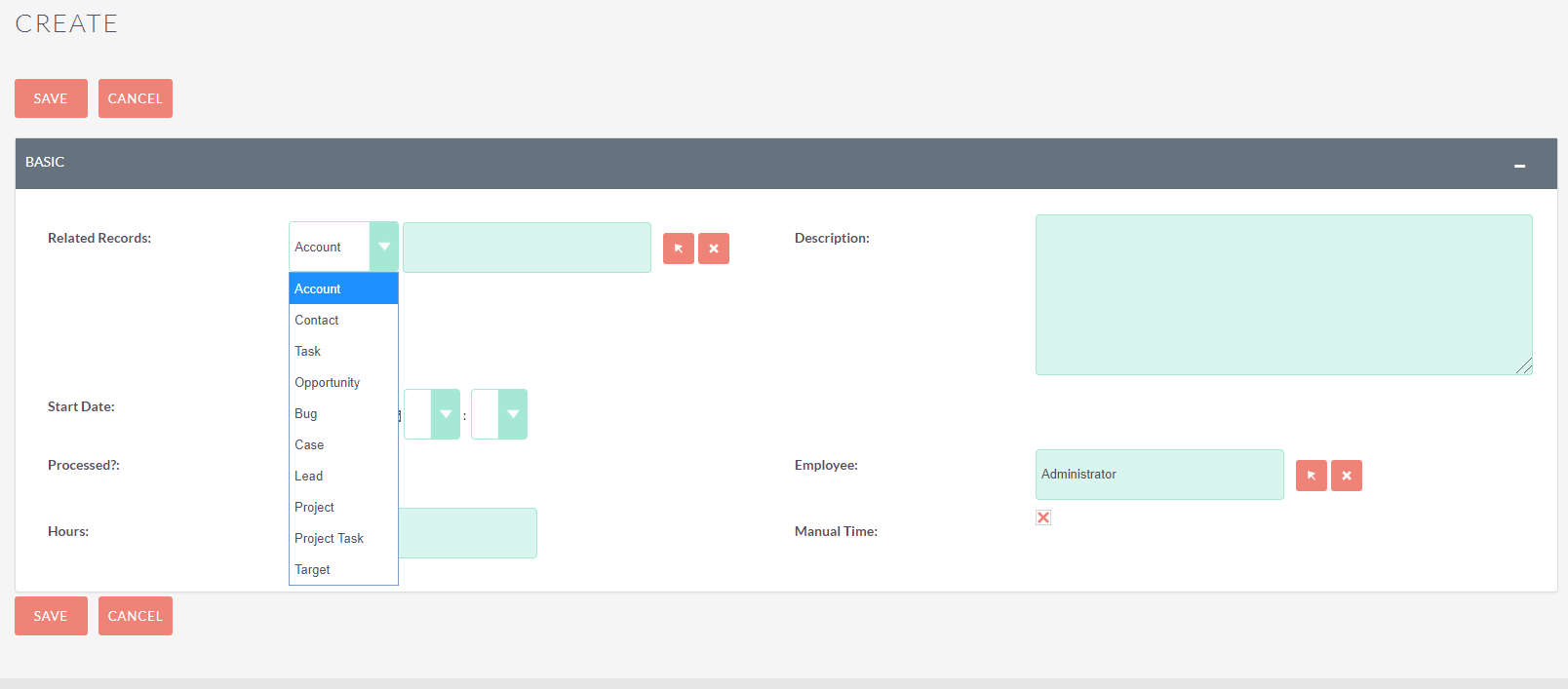The width and height of the screenshot is (1568, 689).
Task: Click the Employee field containing Administrator
Action: (1159, 475)
